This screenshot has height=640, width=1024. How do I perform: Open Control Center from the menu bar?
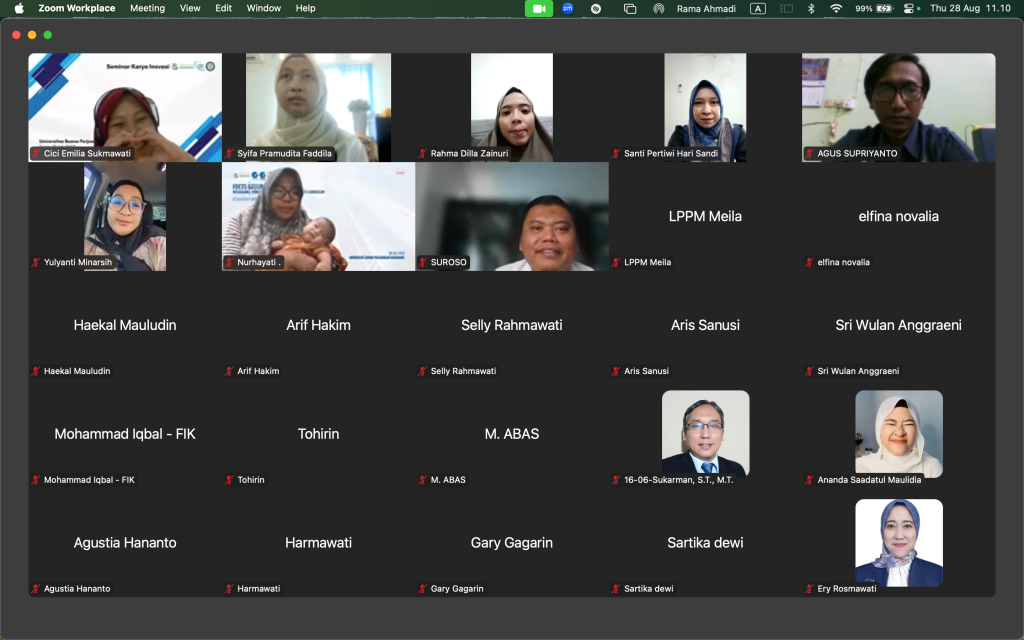[910, 8]
